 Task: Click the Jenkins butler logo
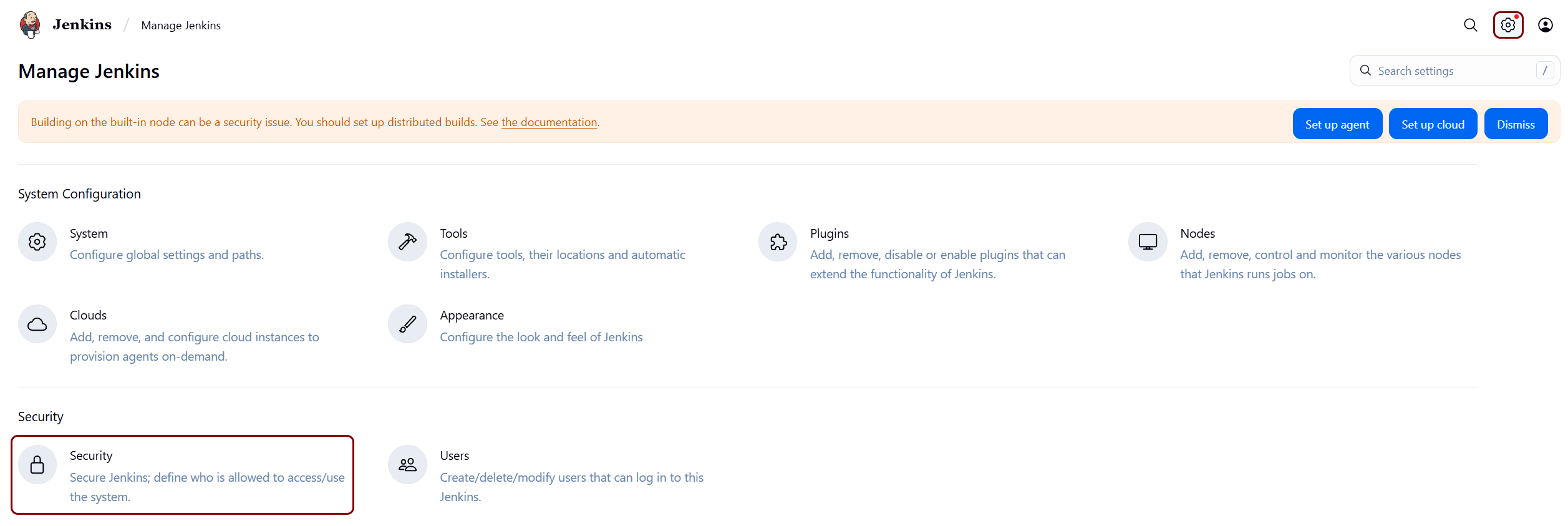click(30, 25)
